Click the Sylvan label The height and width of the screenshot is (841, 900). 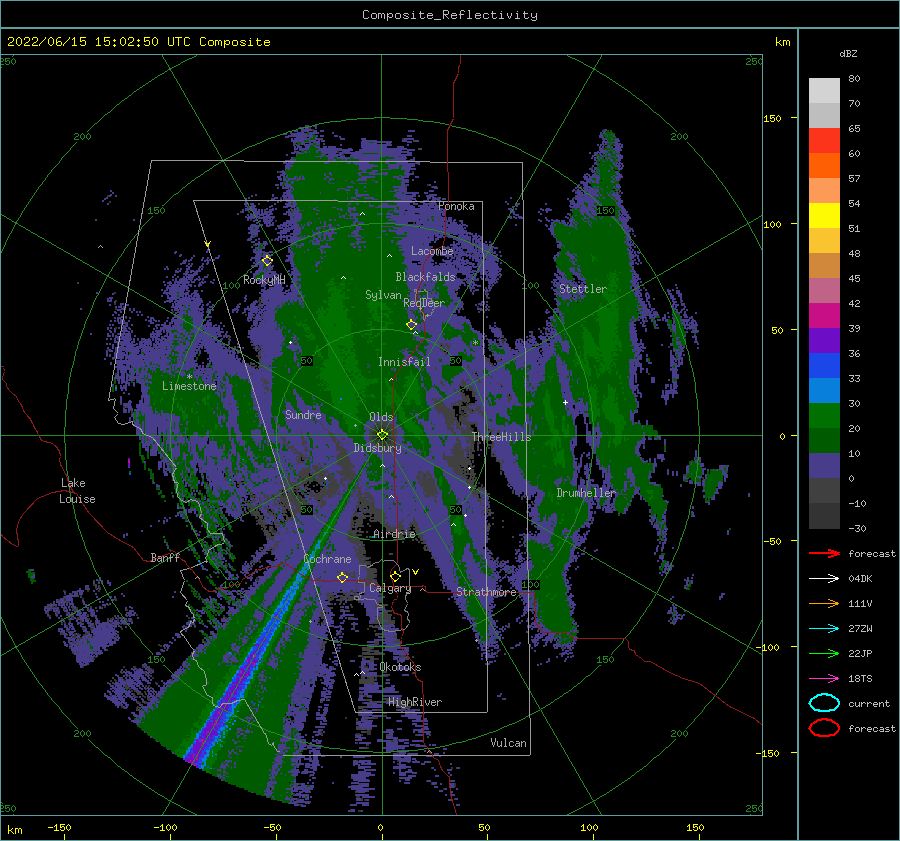[x=383, y=296]
